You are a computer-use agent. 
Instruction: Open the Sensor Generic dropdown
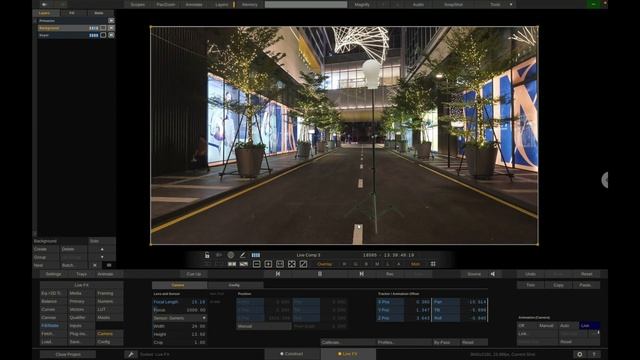pyautogui.click(x=179, y=318)
